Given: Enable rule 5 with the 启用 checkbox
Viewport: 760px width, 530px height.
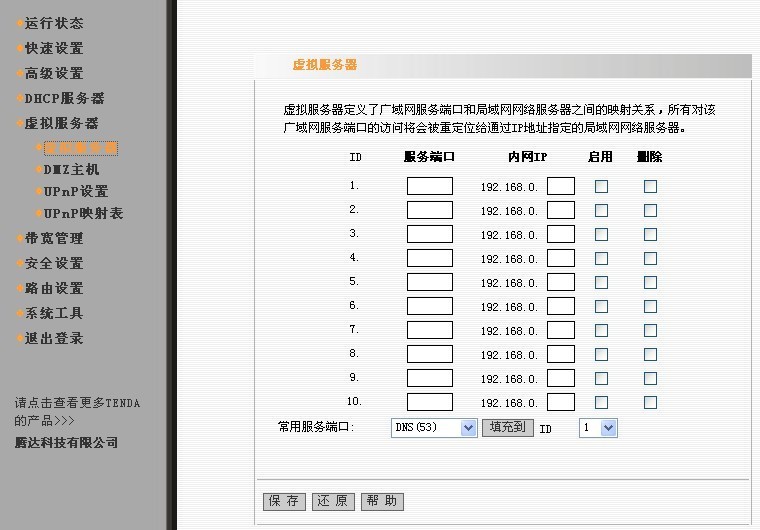Looking at the screenshot, I should coord(602,283).
